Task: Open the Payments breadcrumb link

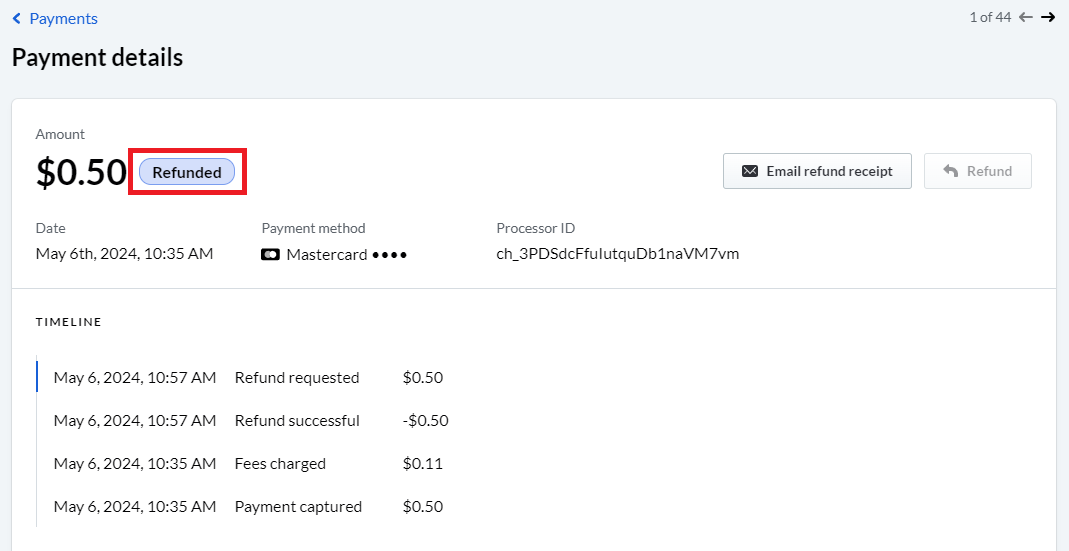Action: pyautogui.click(x=63, y=19)
